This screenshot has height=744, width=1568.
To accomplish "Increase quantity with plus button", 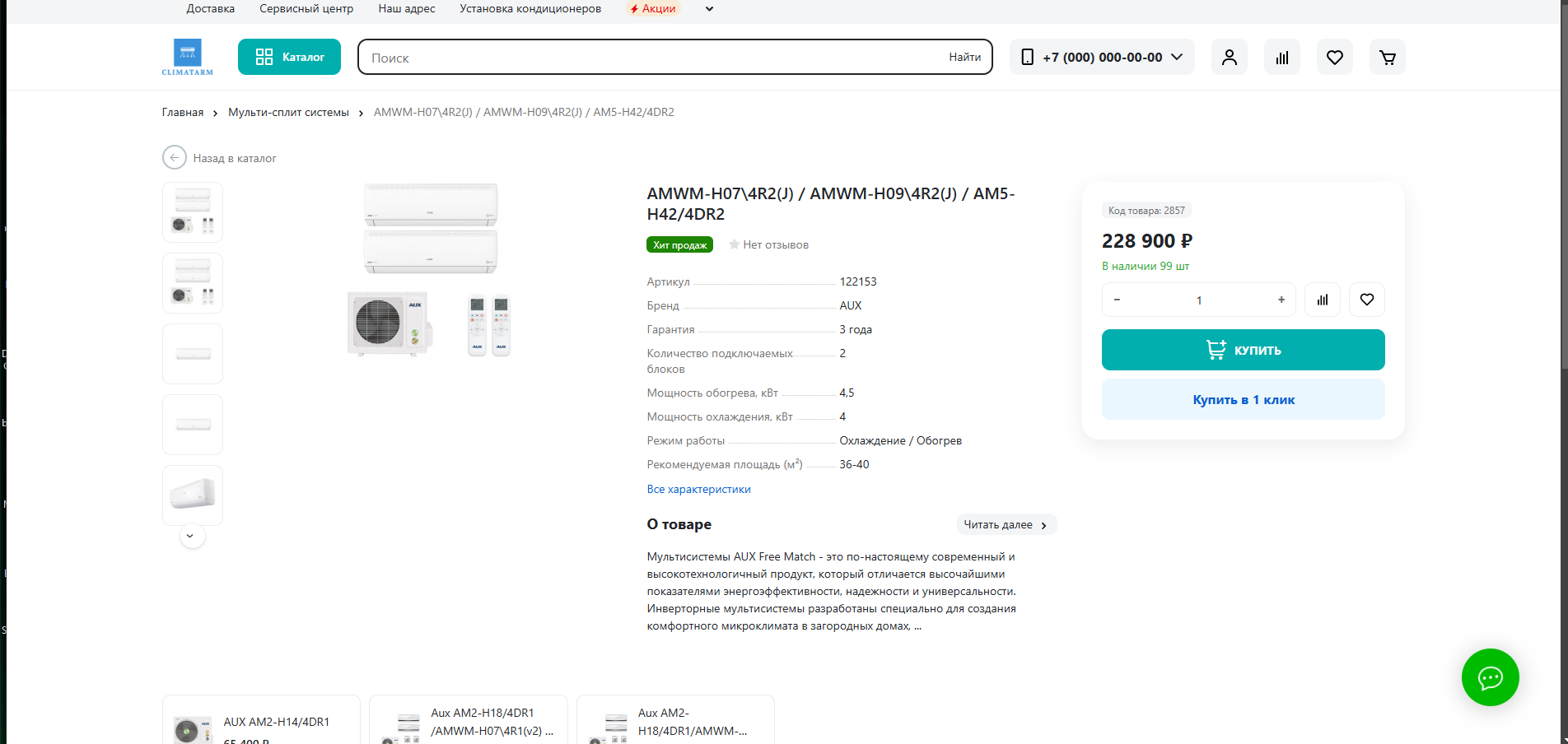I will (1281, 300).
